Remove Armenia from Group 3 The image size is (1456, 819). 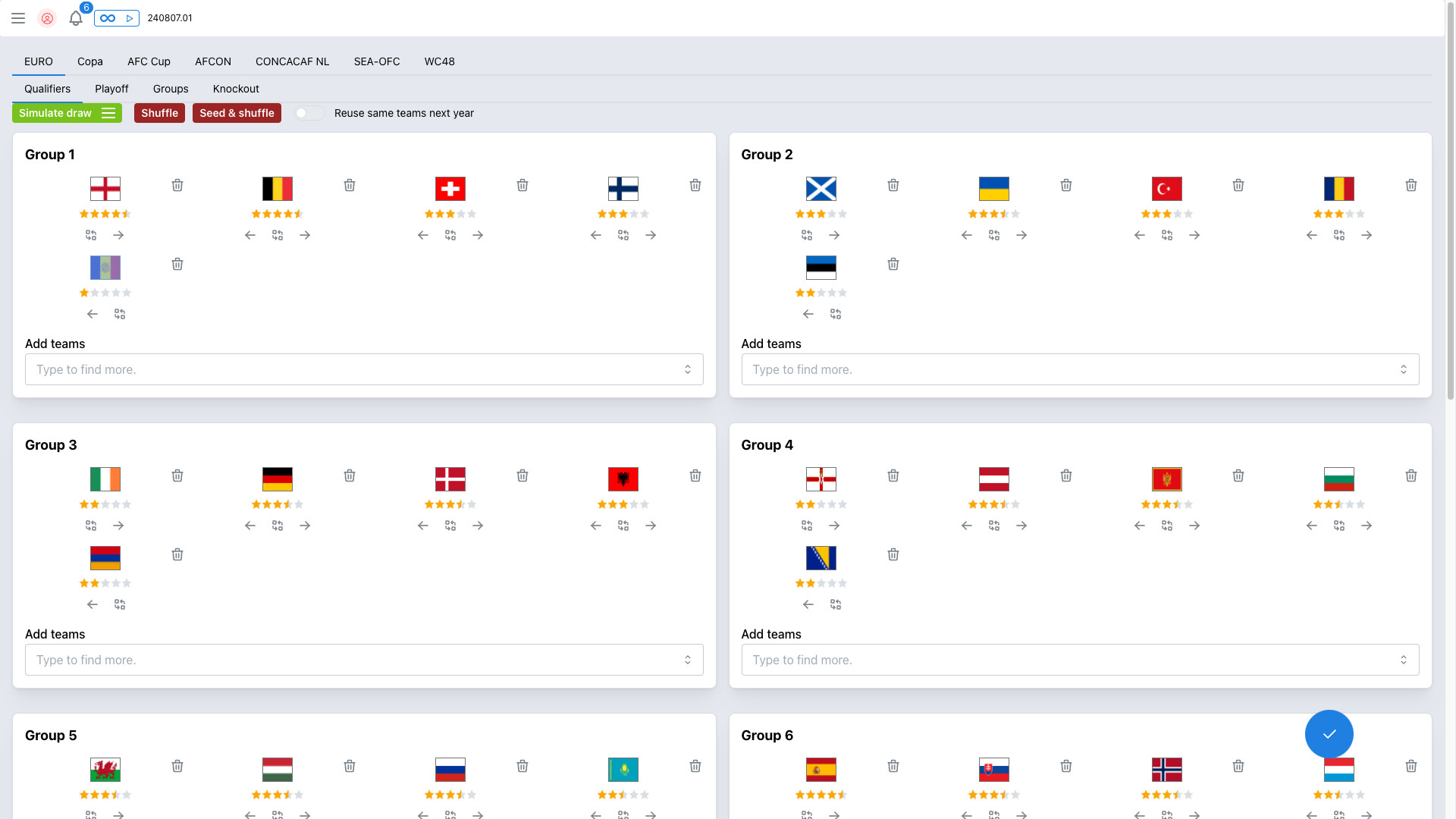[177, 554]
